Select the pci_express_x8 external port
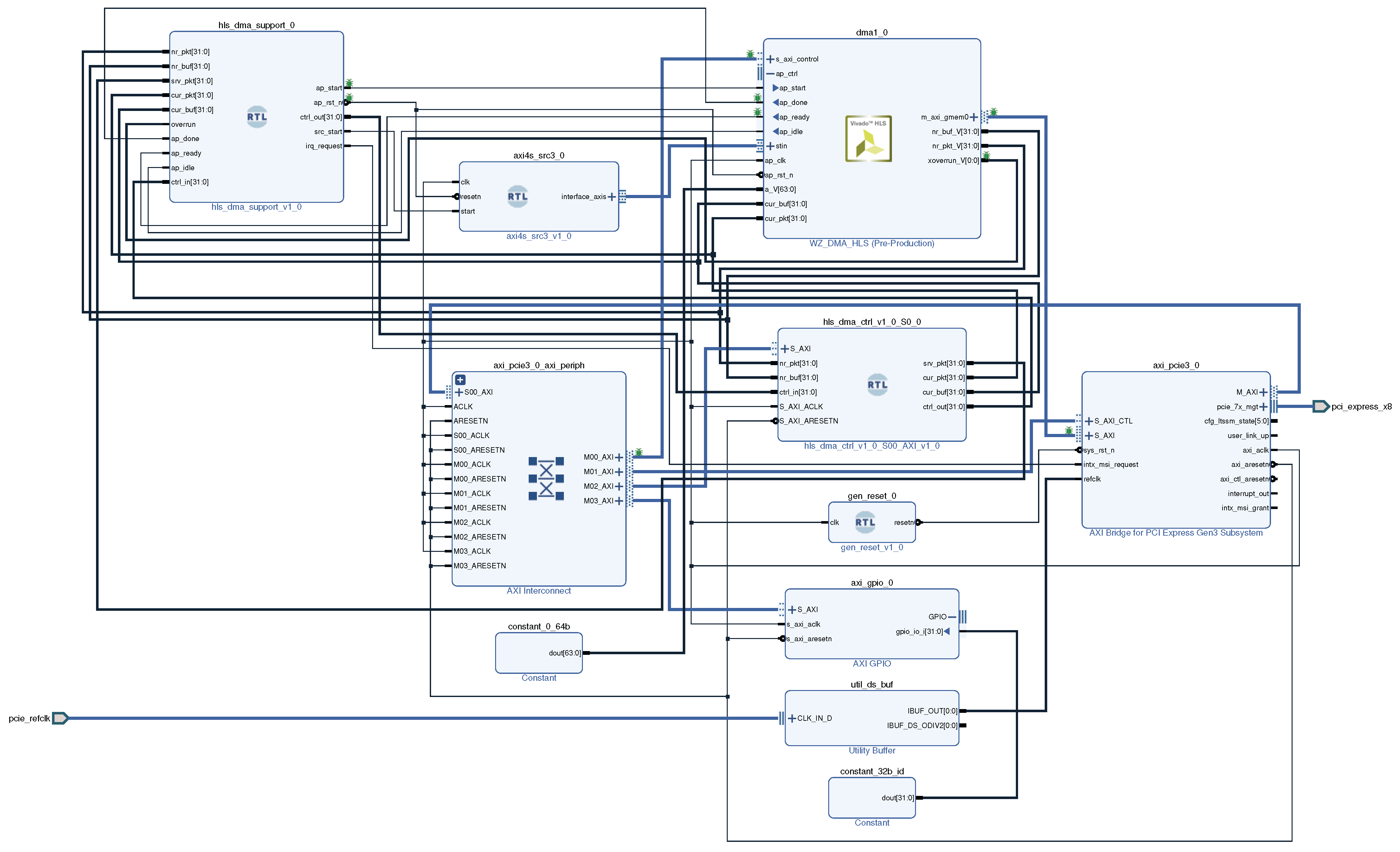1400x852 pixels. (1321, 406)
